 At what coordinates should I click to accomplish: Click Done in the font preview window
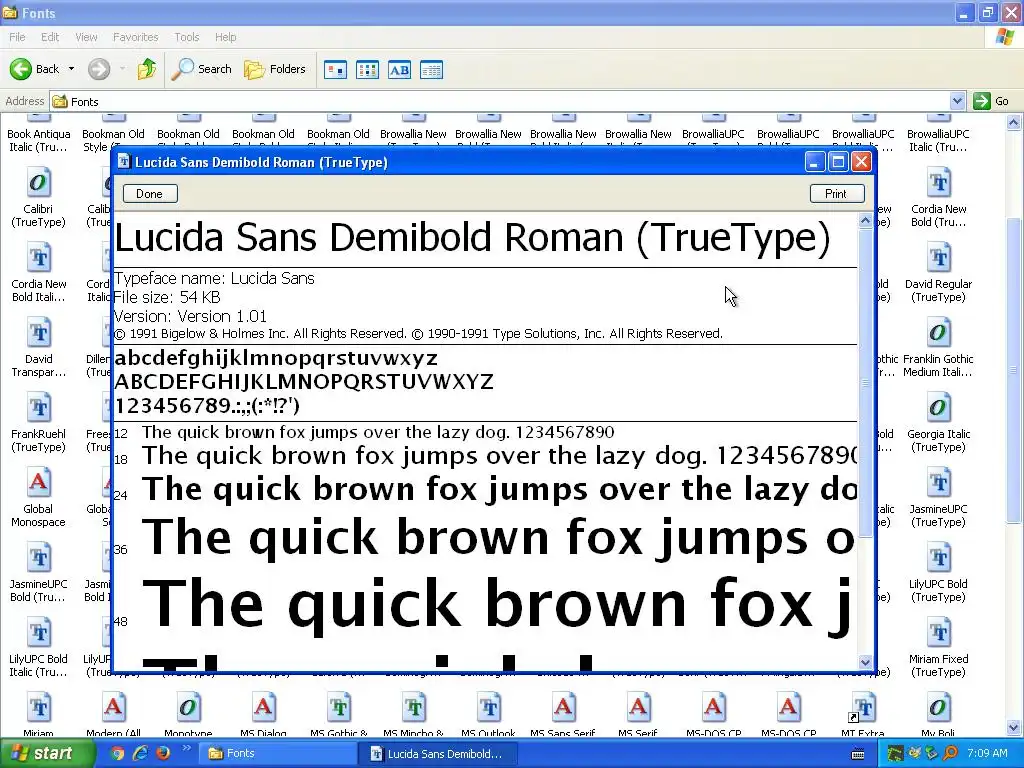(150, 193)
